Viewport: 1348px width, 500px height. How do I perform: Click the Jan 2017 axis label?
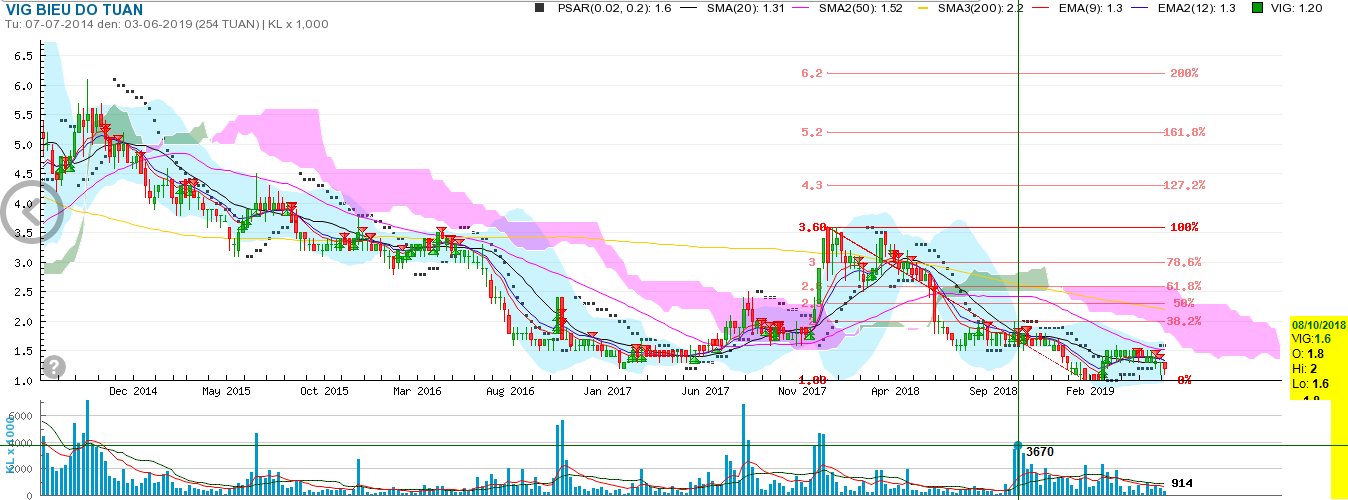[x=606, y=391]
